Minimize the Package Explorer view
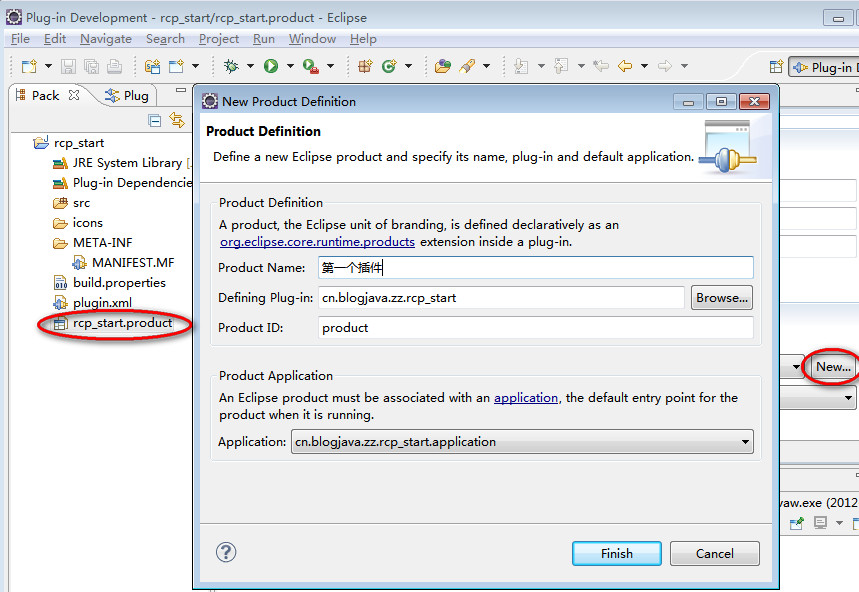859x592 pixels. point(181,90)
